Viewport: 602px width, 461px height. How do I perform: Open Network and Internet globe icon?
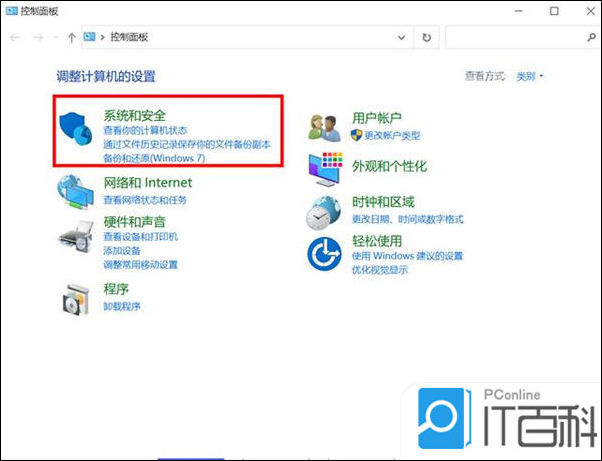click(75, 192)
